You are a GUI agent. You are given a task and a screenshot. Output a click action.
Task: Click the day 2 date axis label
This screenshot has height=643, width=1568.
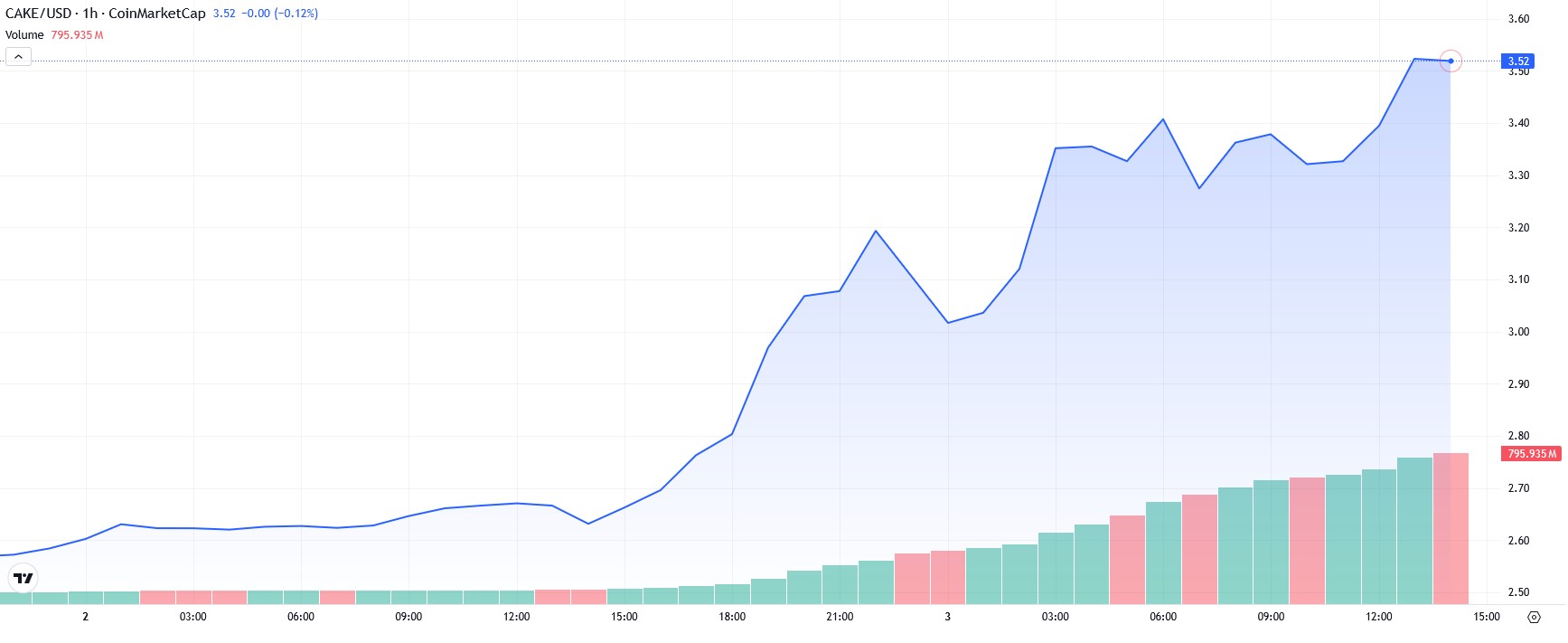coord(85,617)
